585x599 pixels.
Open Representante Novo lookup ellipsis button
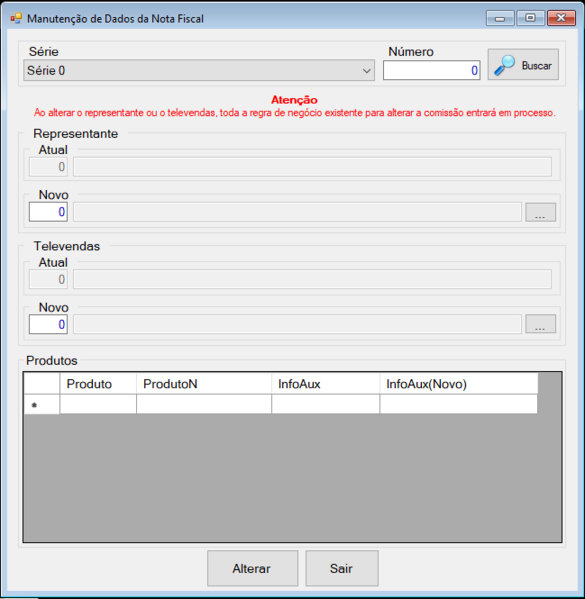point(540,212)
